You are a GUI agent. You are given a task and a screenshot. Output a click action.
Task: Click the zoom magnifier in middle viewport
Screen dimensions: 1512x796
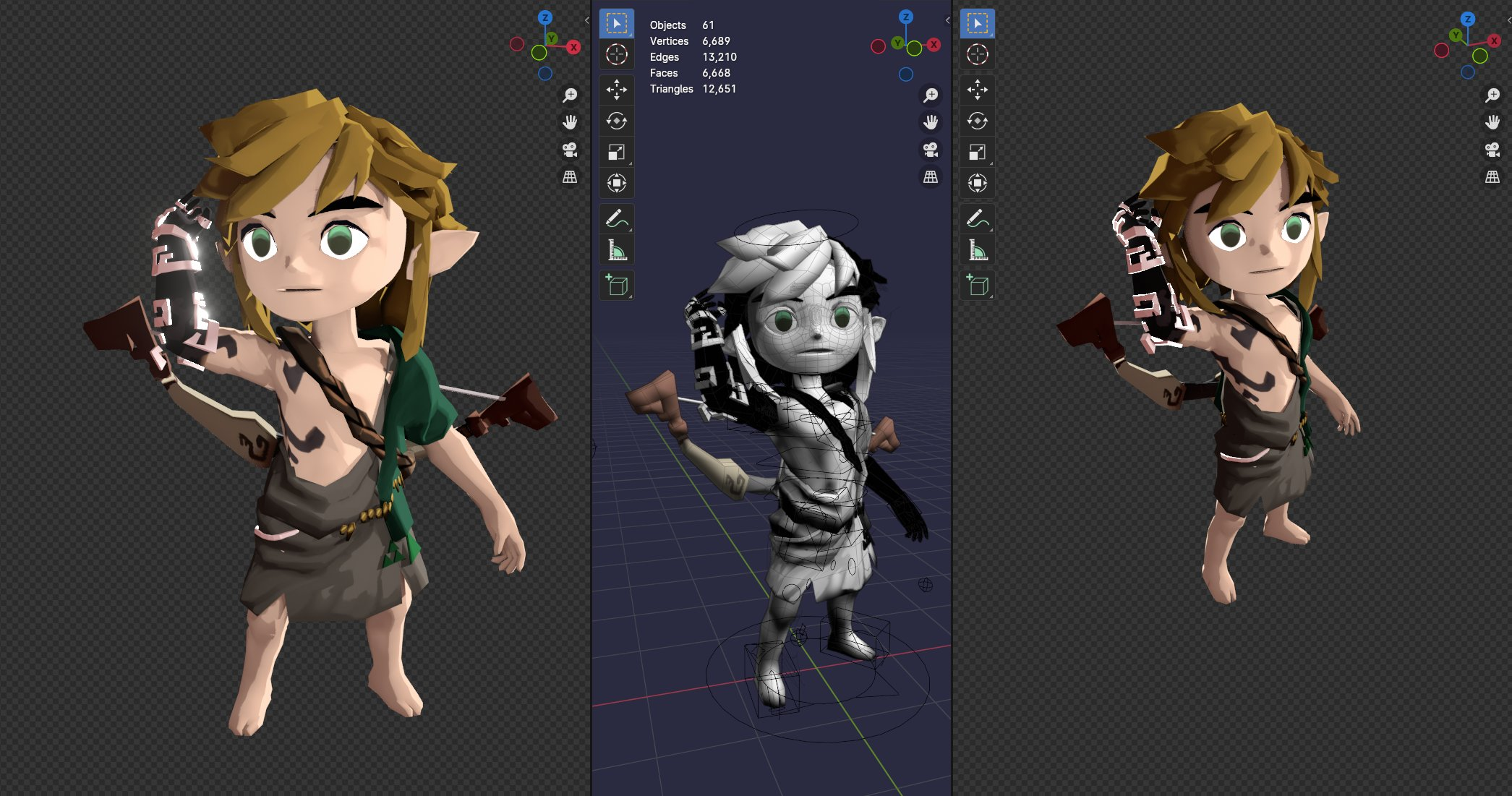(931, 95)
